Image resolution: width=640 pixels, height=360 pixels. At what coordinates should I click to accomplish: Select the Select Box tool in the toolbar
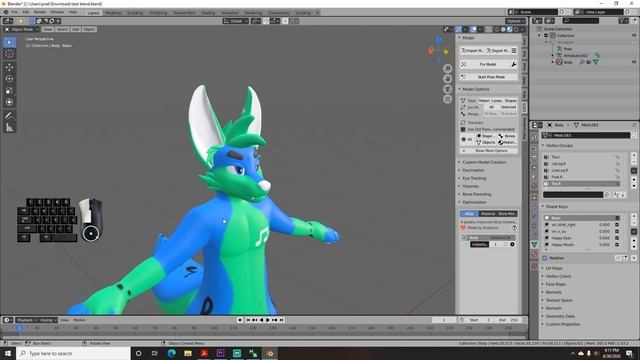9,42
